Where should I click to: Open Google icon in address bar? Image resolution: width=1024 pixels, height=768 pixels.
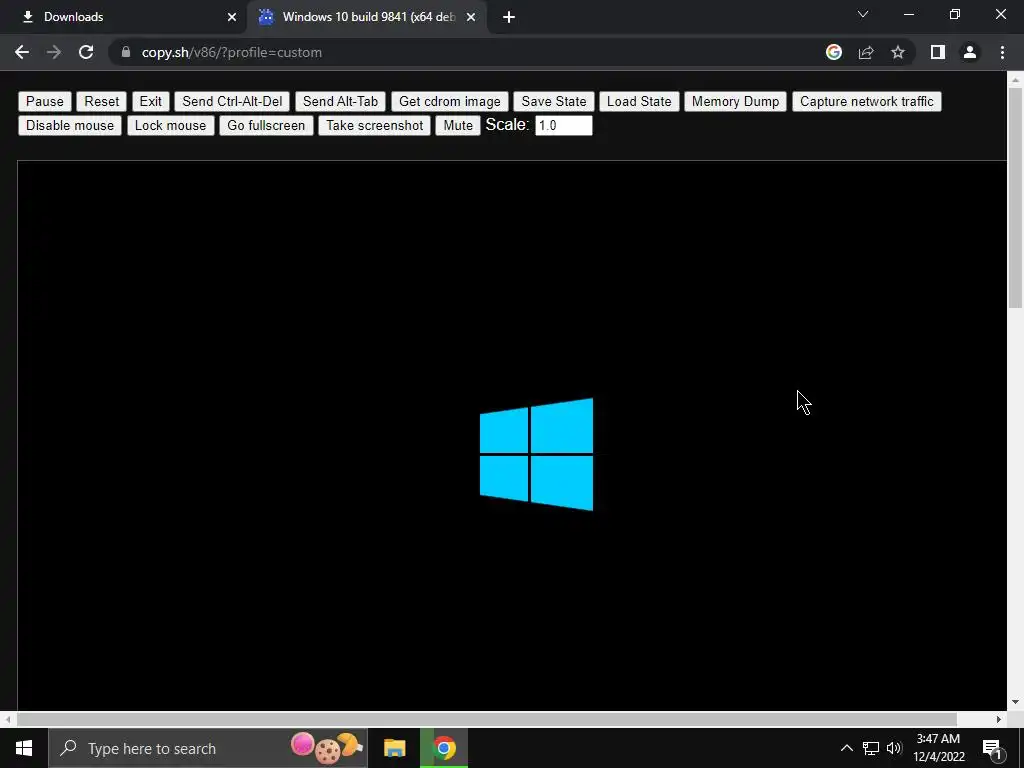pyautogui.click(x=834, y=52)
